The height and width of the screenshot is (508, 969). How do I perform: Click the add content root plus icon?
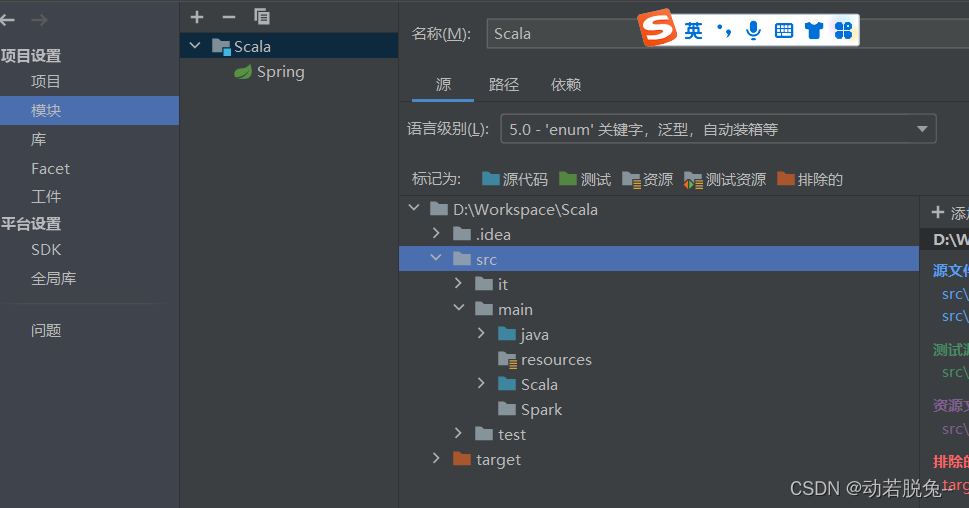pos(937,213)
